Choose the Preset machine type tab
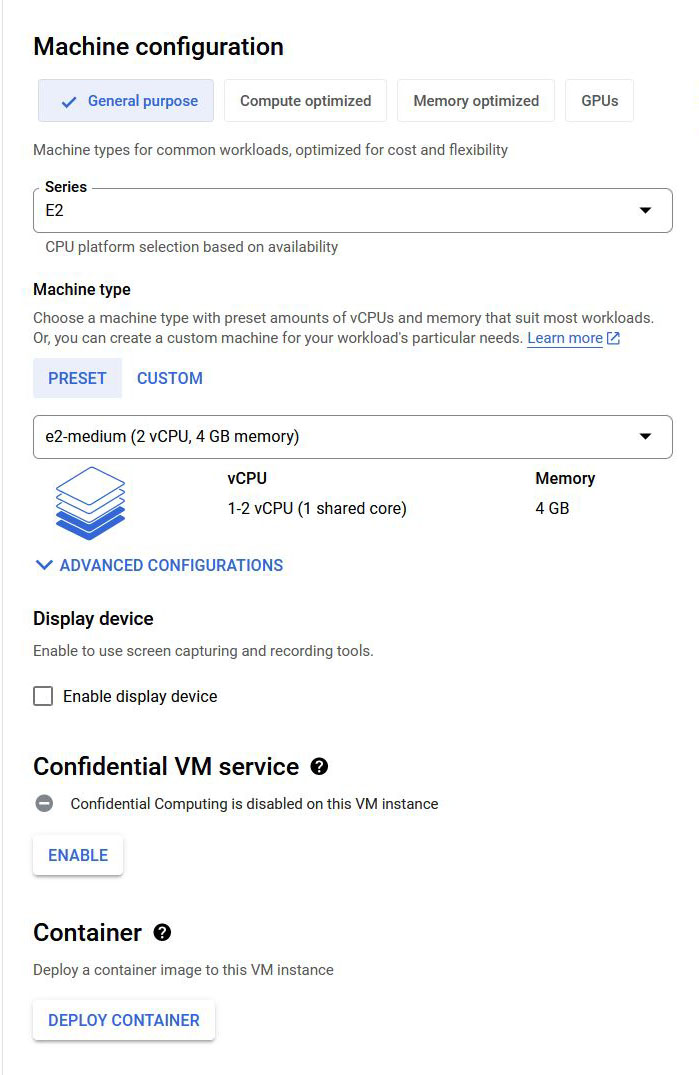The image size is (699, 1075). (x=77, y=378)
